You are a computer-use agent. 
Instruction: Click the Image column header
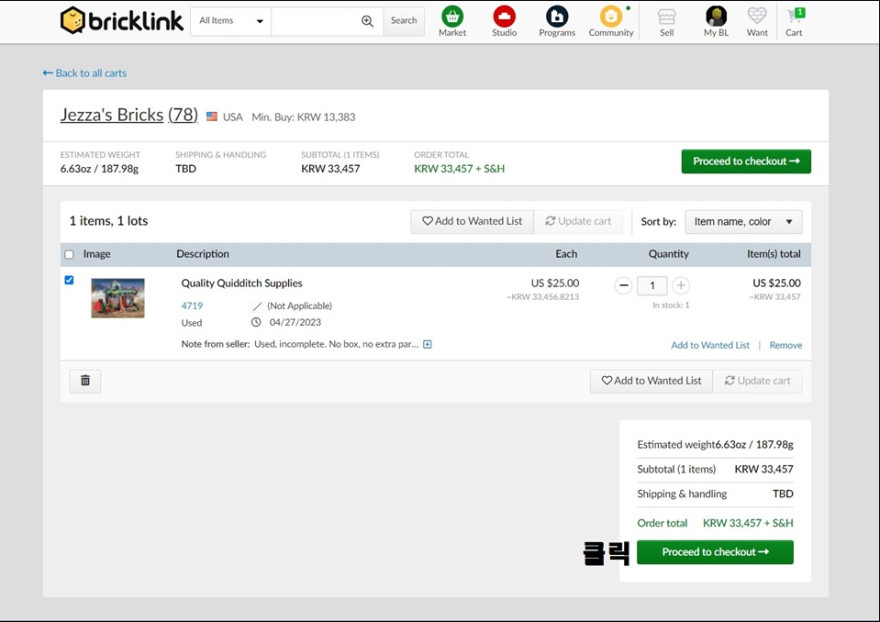pyautogui.click(x=97, y=254)
